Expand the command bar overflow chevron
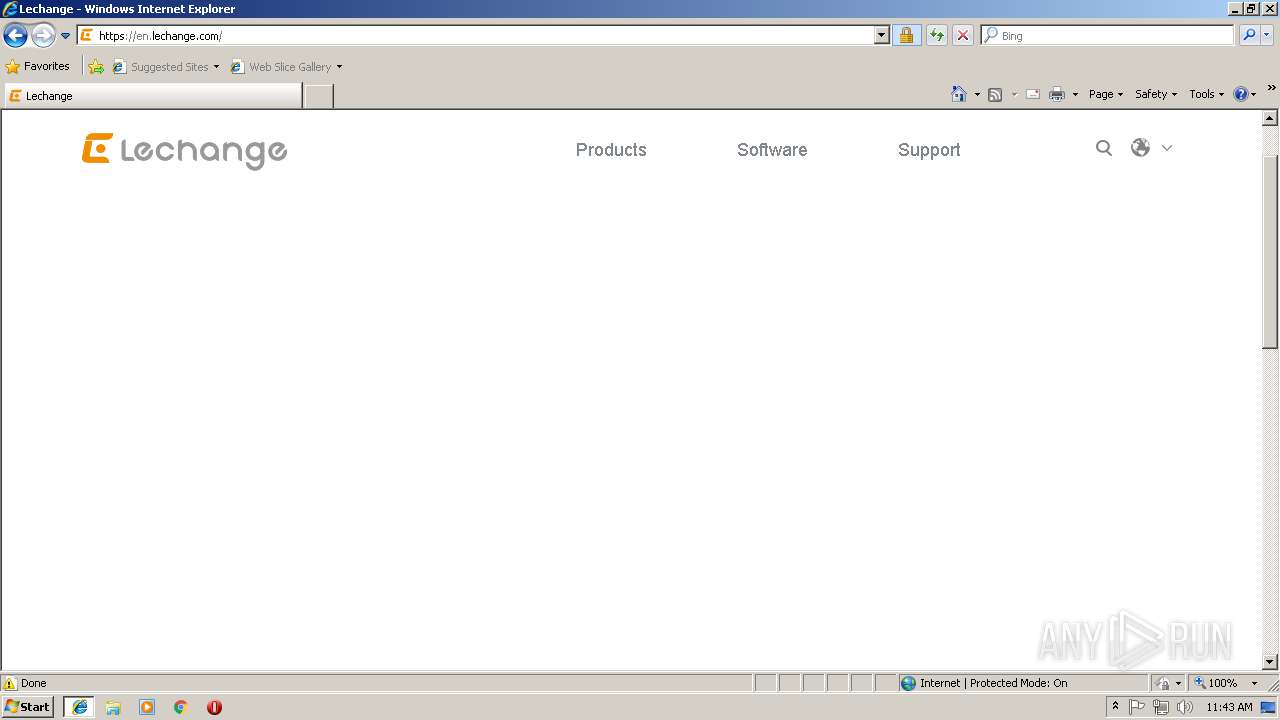The image size is (1280, 720). [x=1271, y=89]
